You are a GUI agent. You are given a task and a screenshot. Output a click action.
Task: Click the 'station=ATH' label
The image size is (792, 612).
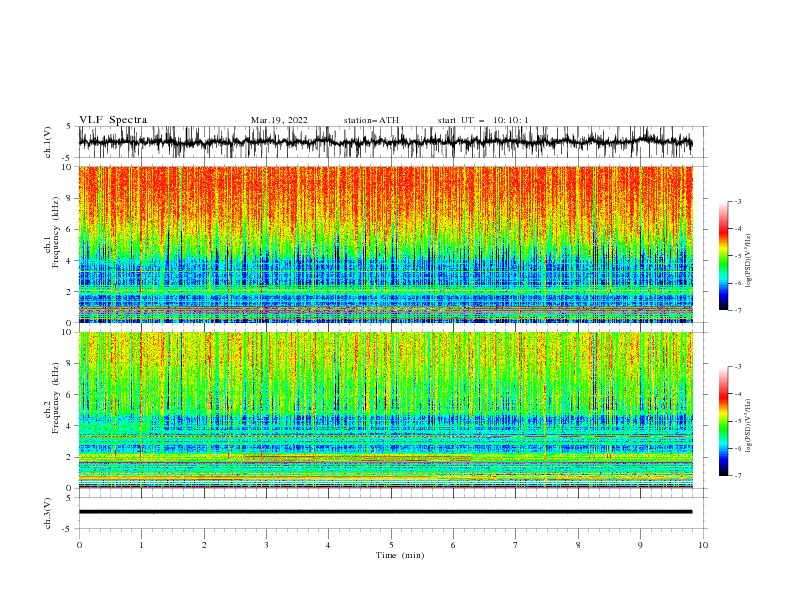[x=371, y=120]
